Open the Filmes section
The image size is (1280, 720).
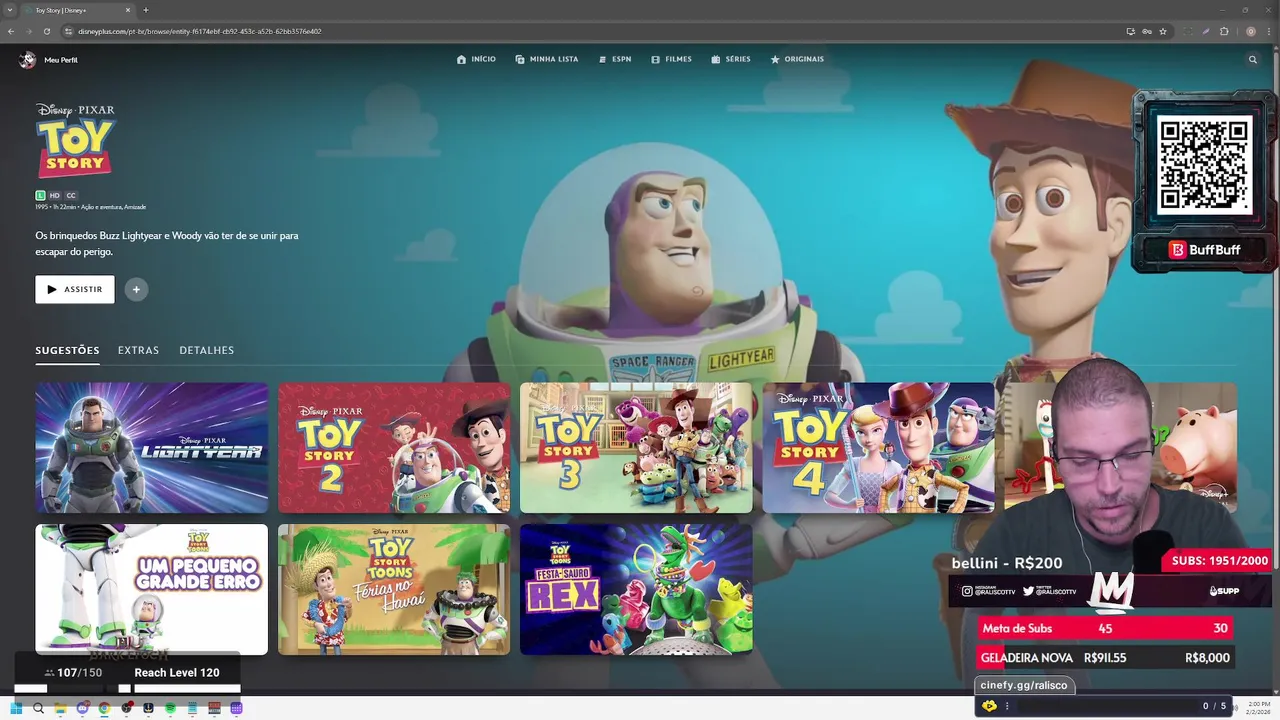tap(671, 60)
